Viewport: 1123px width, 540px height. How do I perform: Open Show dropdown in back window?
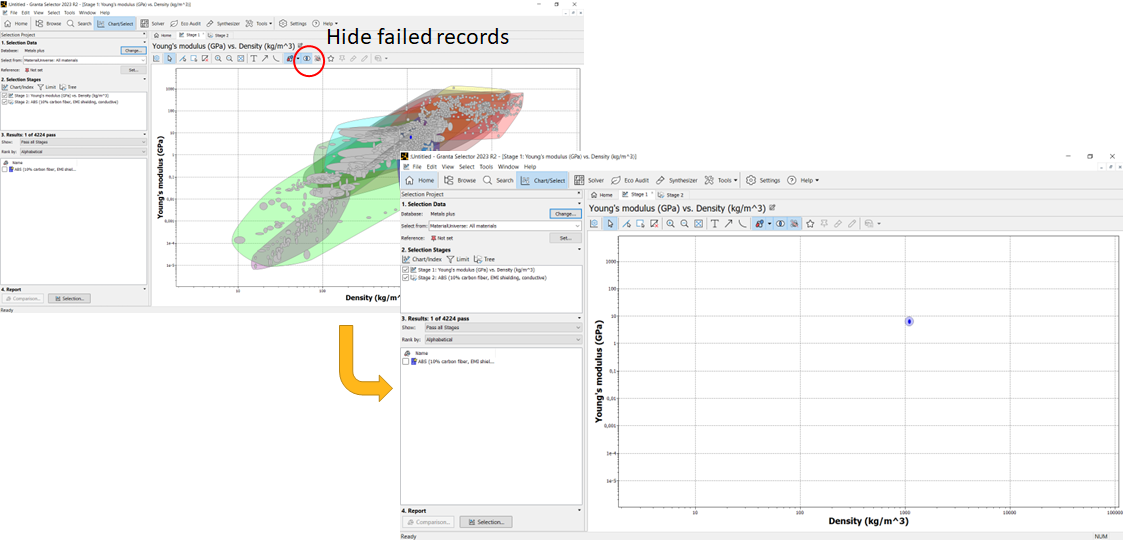click(84, 142)
